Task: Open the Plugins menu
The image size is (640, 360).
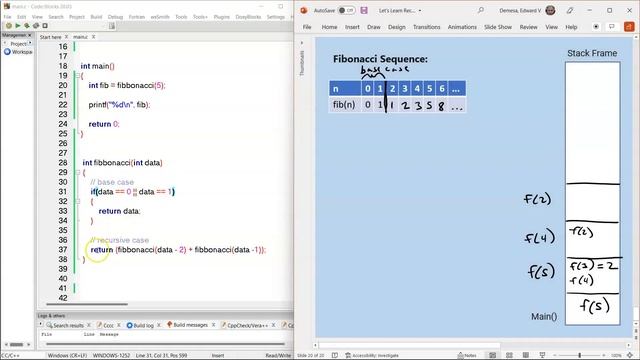Action: click(x=222, y=17)
